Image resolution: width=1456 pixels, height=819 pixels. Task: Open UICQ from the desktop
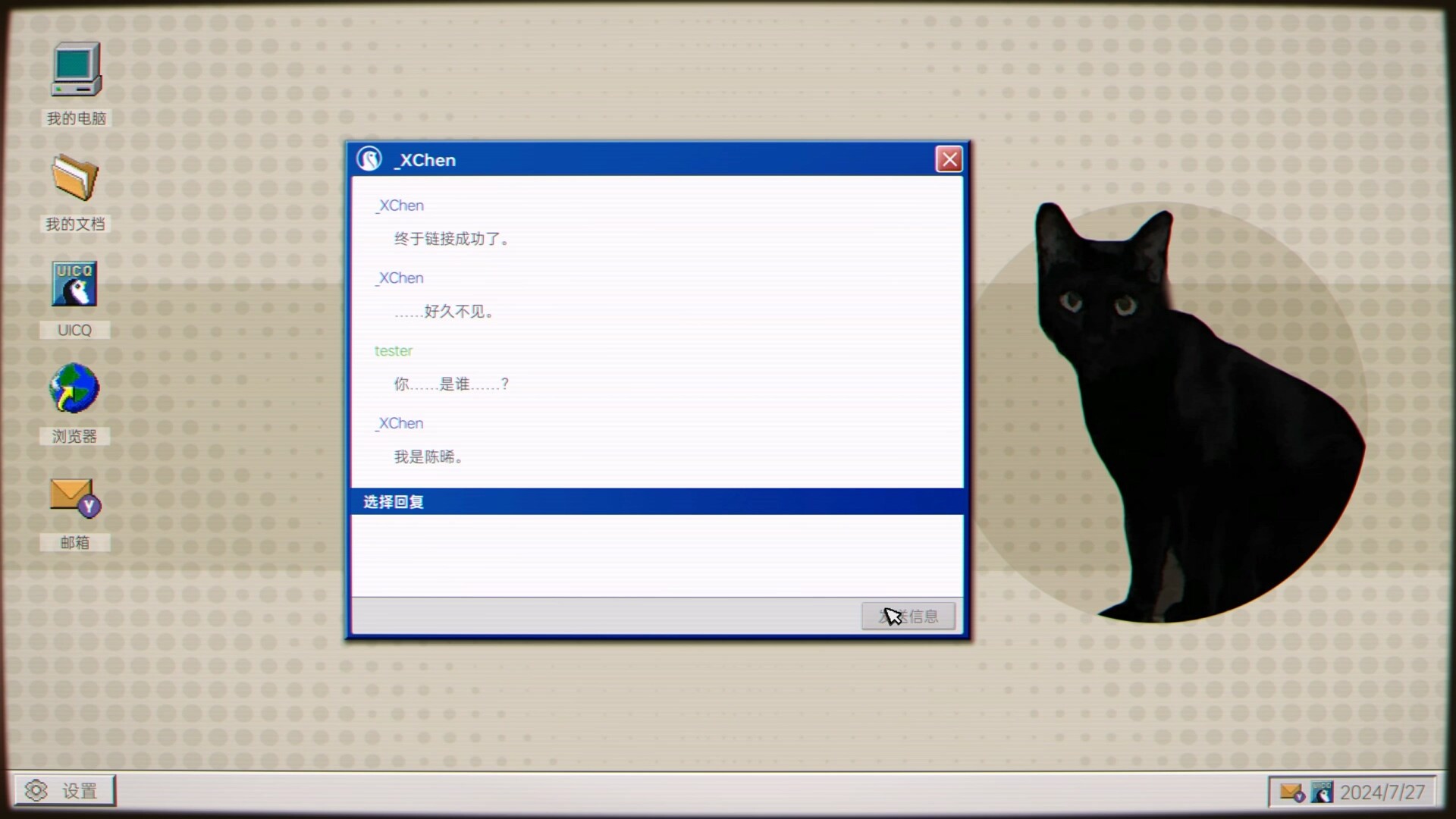[74, 284]
